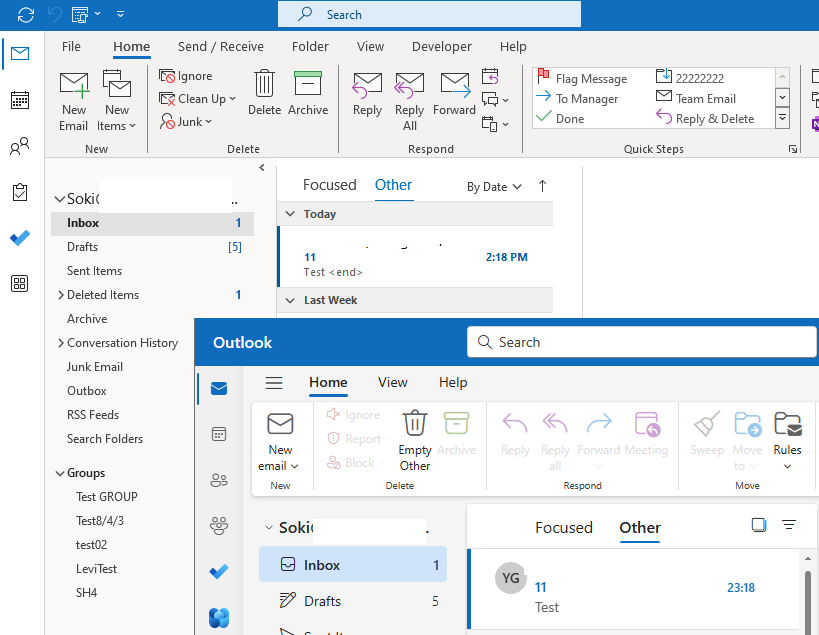Expand the Conversation History folder
The image size is (819, 635).
(61, 343)
